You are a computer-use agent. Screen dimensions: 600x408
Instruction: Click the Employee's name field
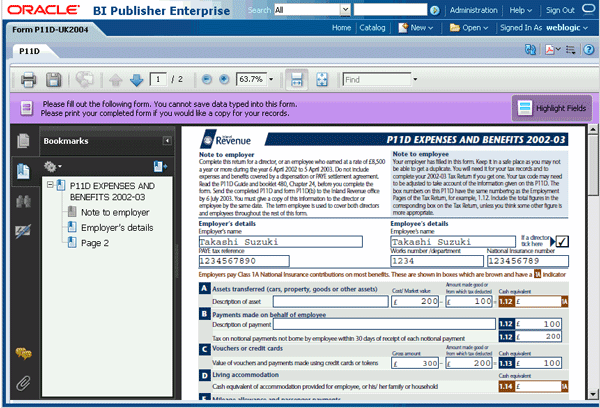(453, 242)
